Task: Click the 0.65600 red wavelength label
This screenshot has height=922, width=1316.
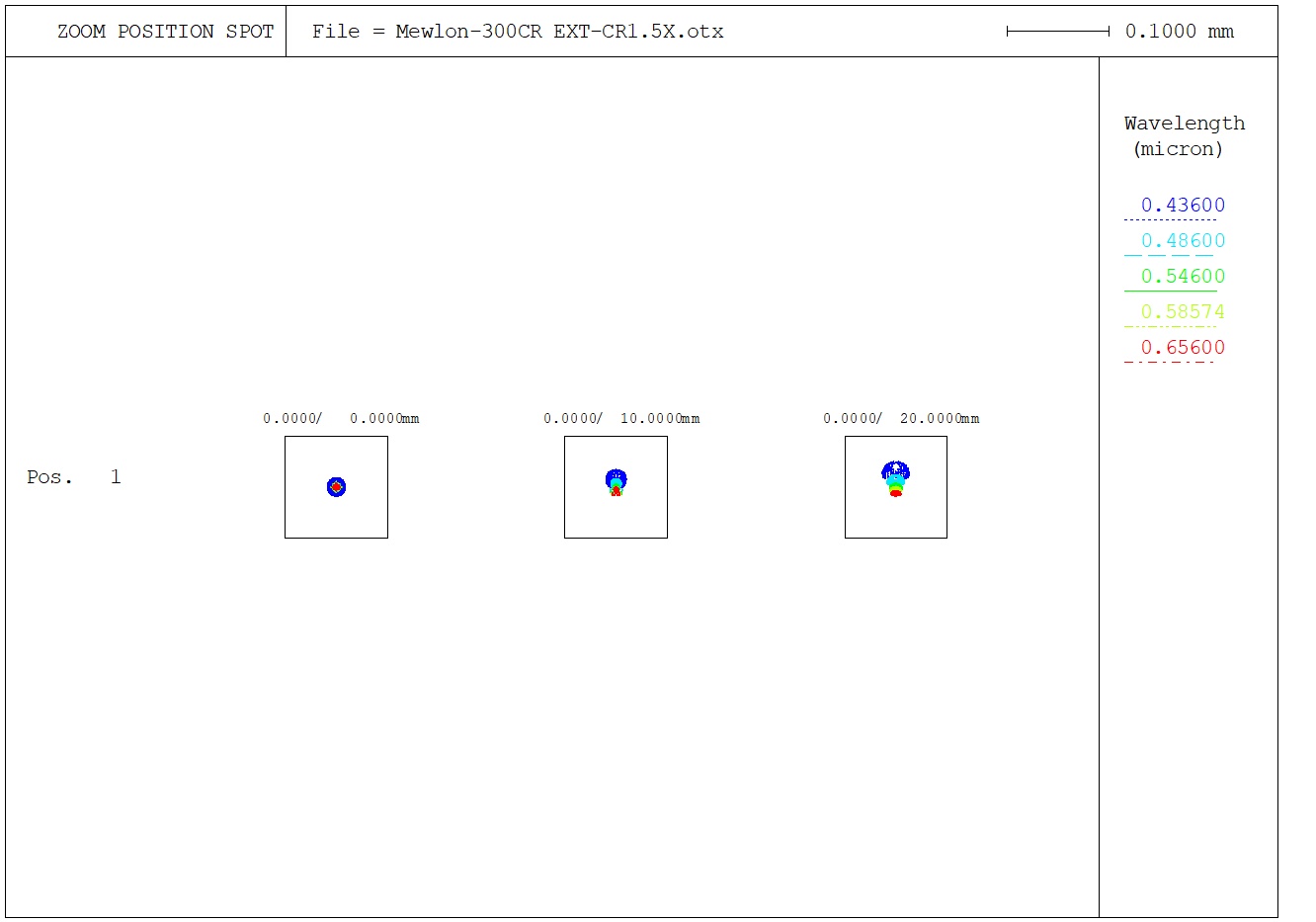Action: (1182, 348)
